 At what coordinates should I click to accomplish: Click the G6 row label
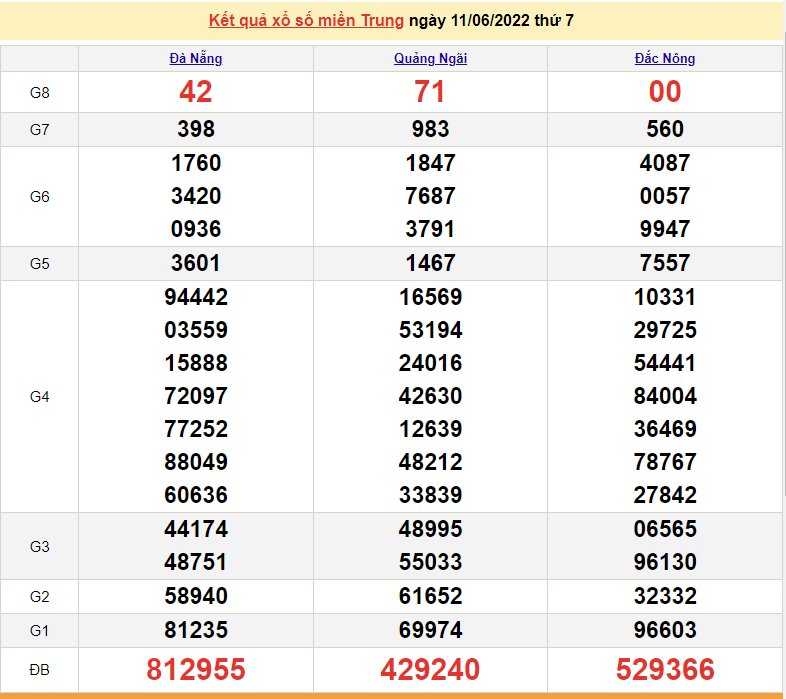tap(40, 196)
